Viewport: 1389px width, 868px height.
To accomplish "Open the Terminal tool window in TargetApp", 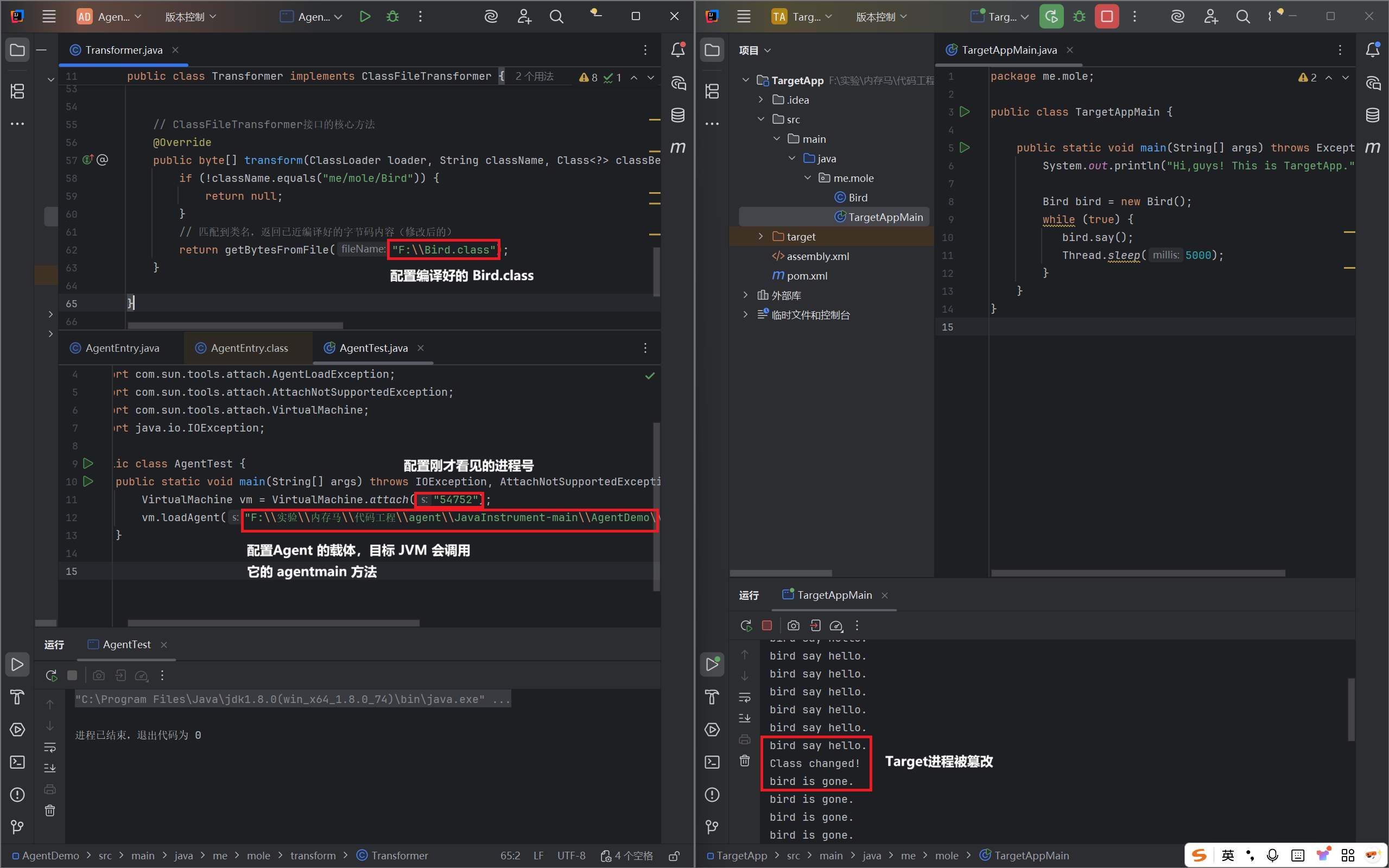I will point(712,762).
